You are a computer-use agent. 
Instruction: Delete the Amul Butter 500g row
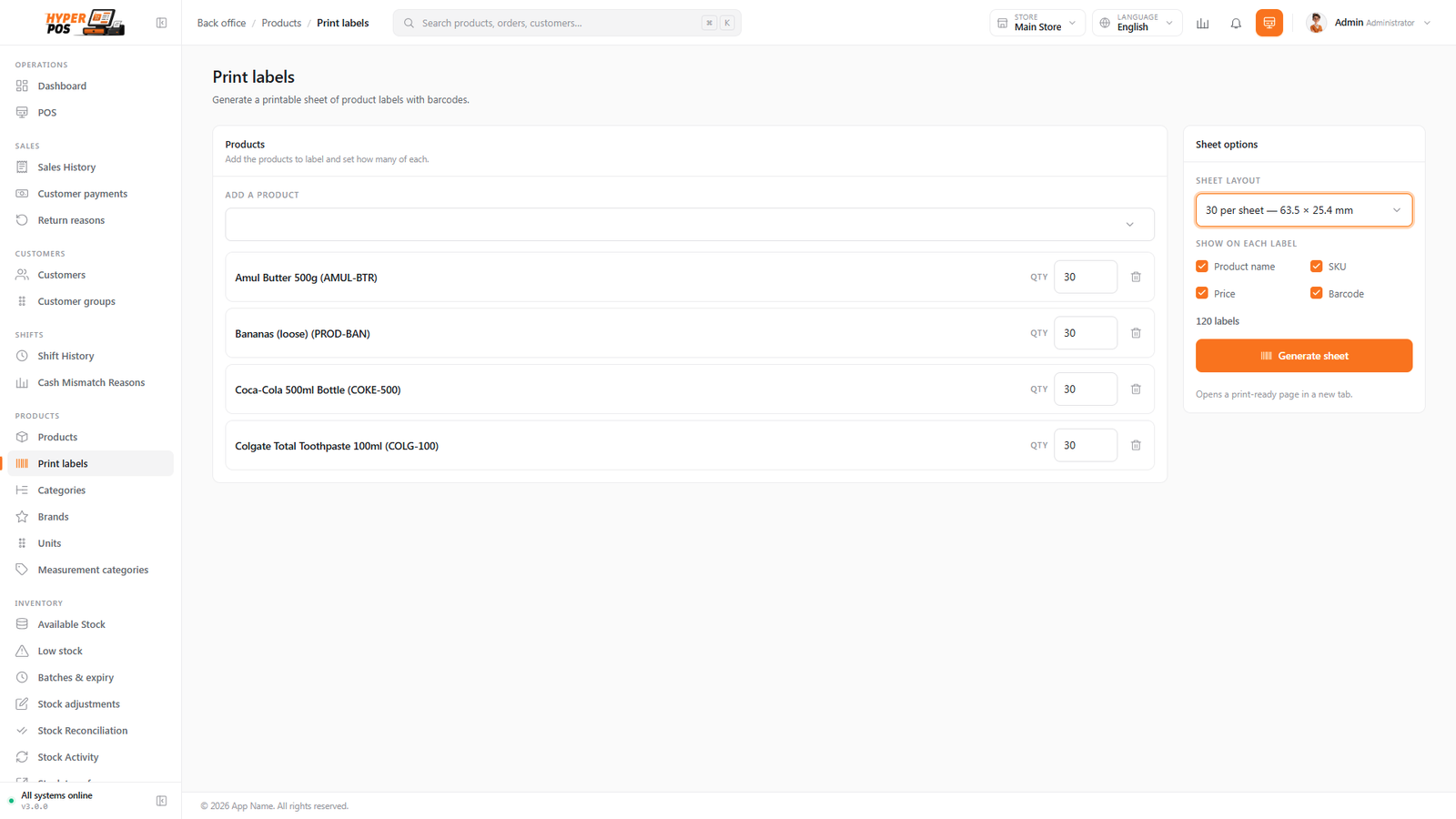[1136, 277]
